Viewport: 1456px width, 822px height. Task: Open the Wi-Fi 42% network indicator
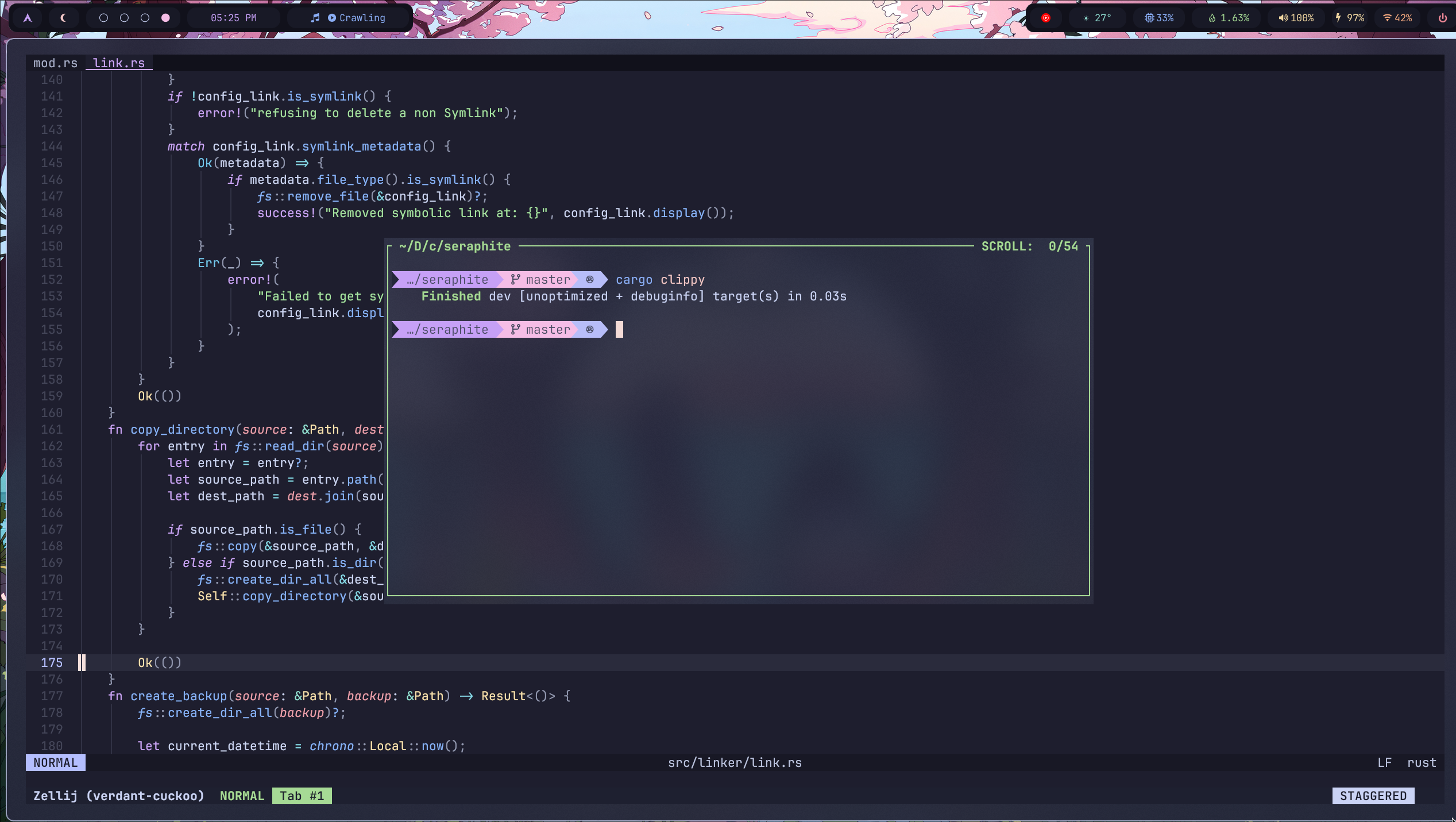1397,18
